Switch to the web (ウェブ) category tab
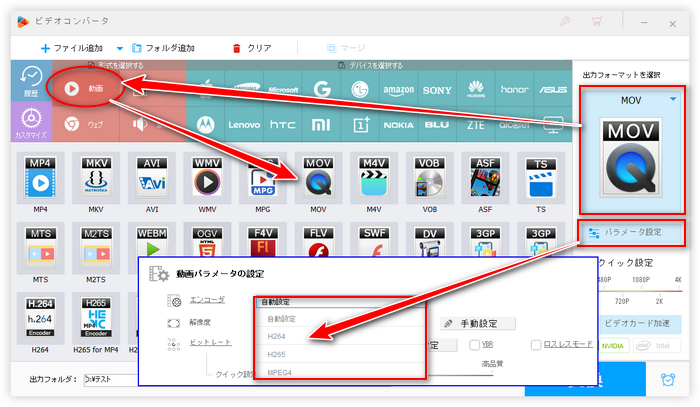700x407 pixels. (x=85, y=125)
